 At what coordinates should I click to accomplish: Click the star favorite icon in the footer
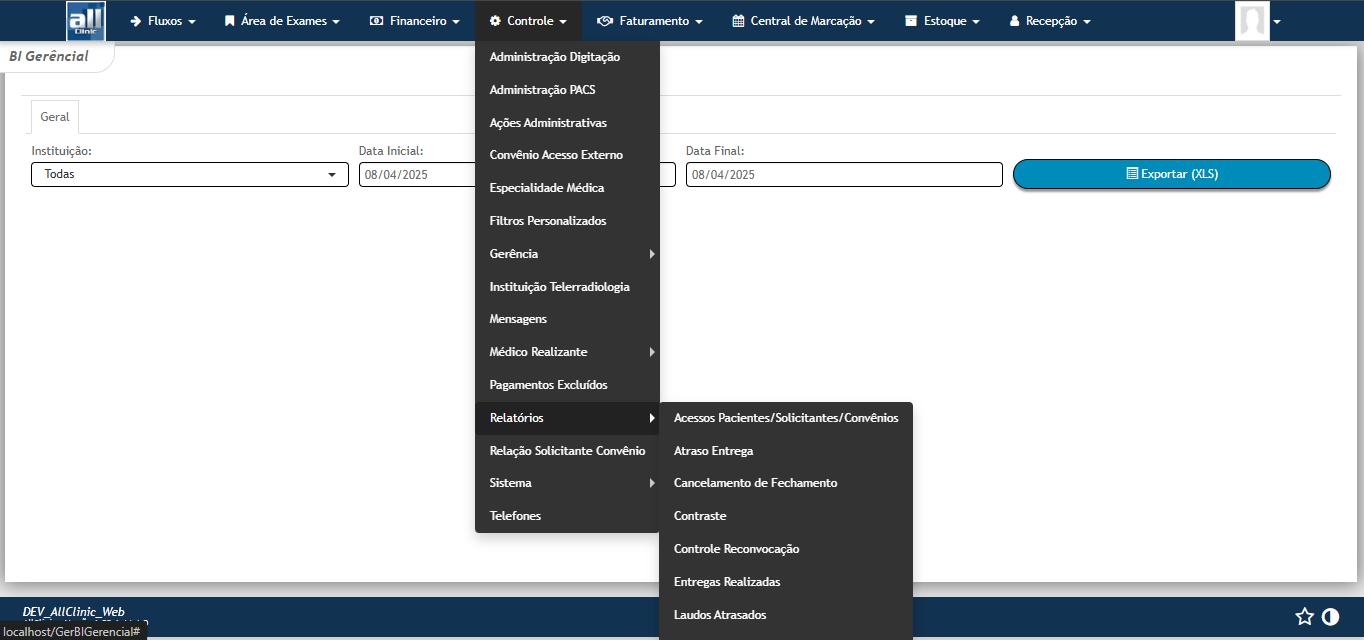click(1304, 617)
